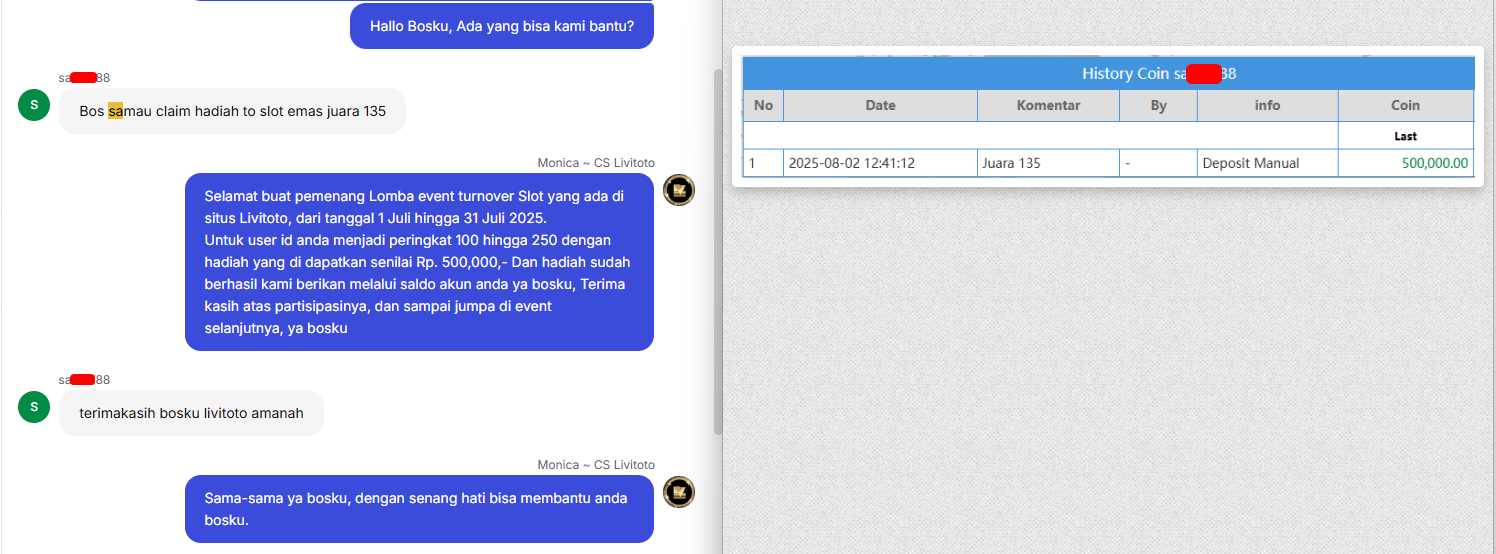Click Monica's CS avatar beside Selamat message
Viewport: 1496px width, 554px height.
coord(679,189)
